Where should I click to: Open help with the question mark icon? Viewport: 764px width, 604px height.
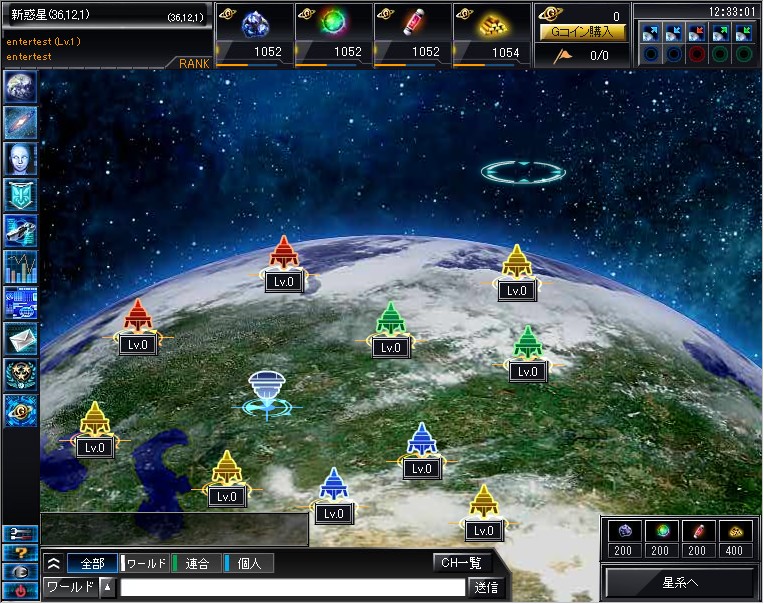tap(20, 553)
